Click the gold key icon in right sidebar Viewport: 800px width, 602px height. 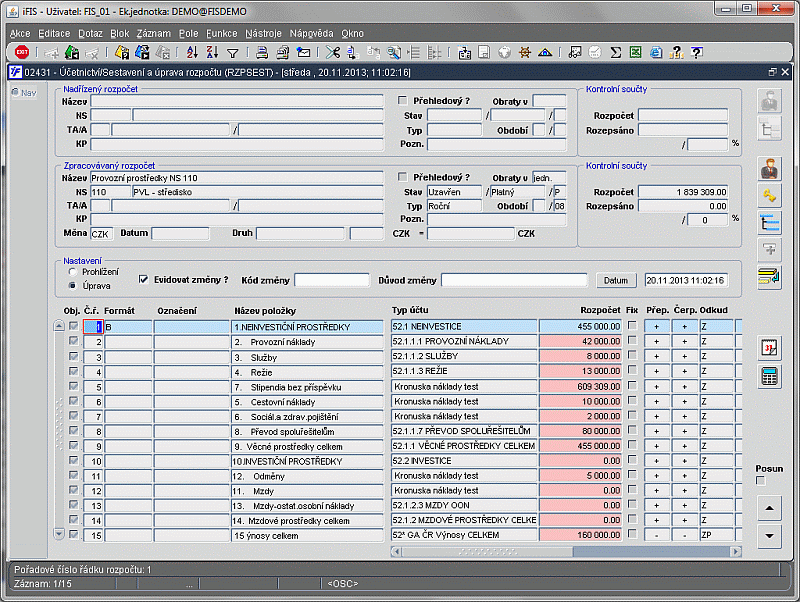769,195
